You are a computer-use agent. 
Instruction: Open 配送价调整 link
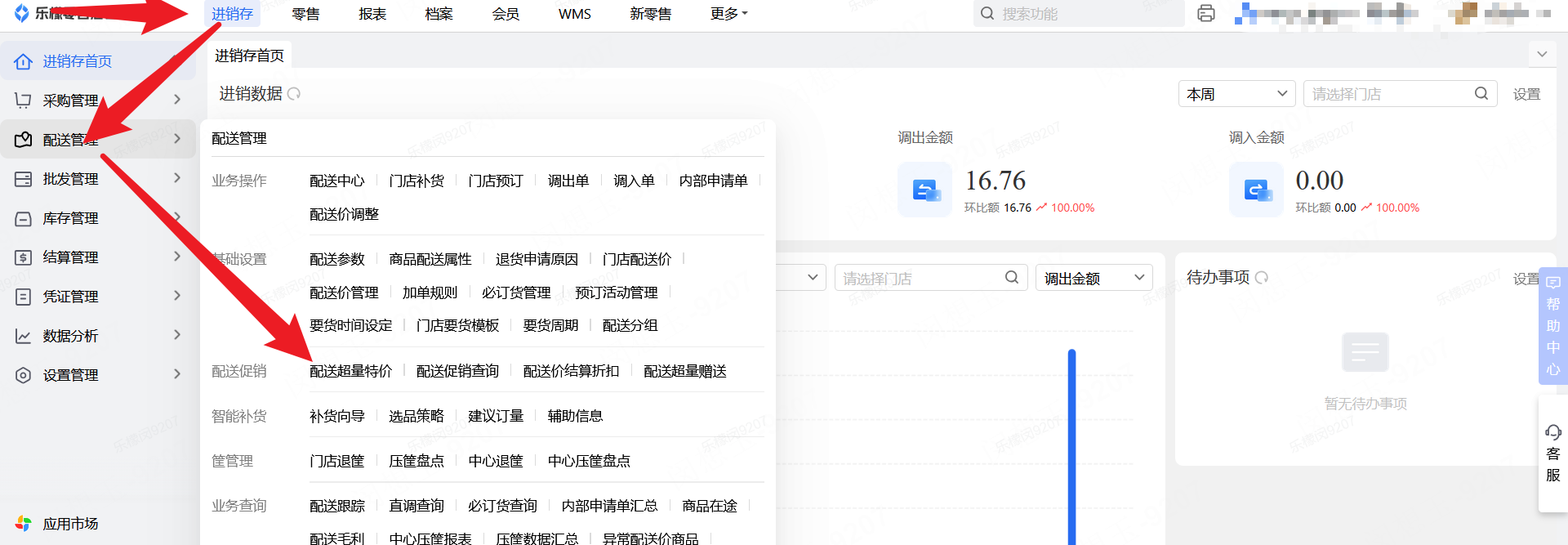tap(345, 214)
